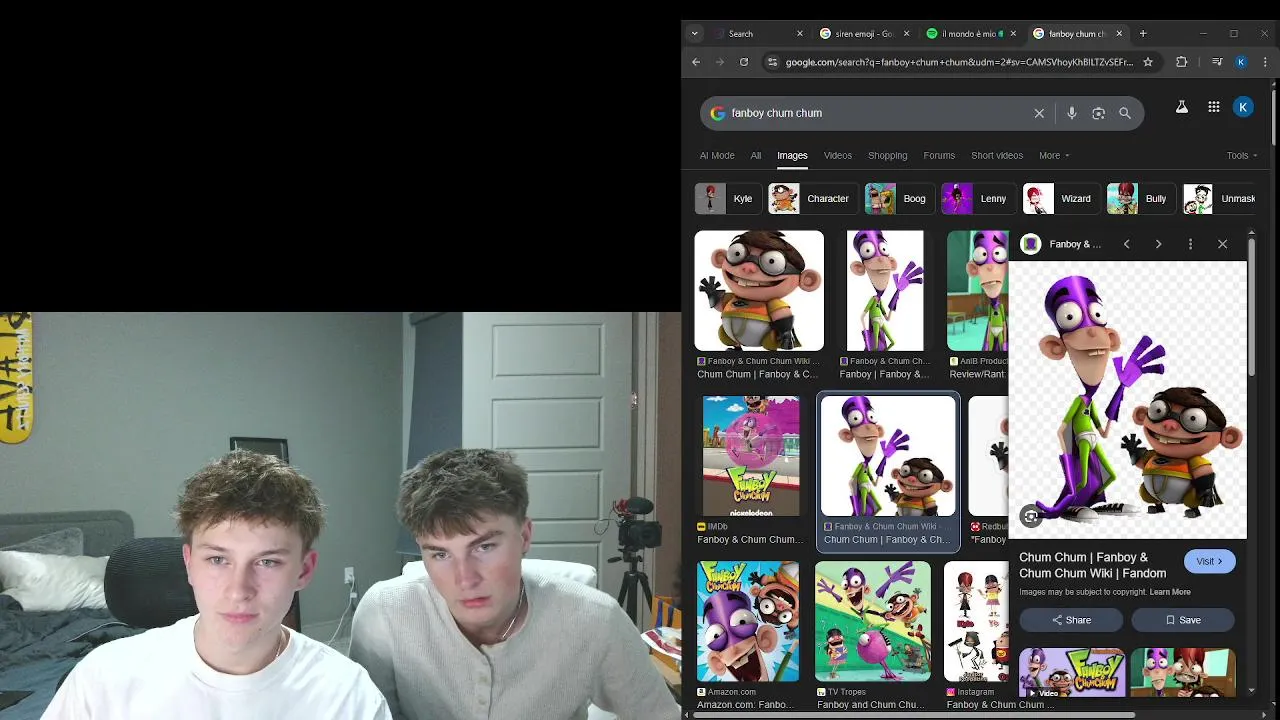Viewport: 1280px width, 720px height.
Task: Switch to Short videos results
Action: [997, 156]
